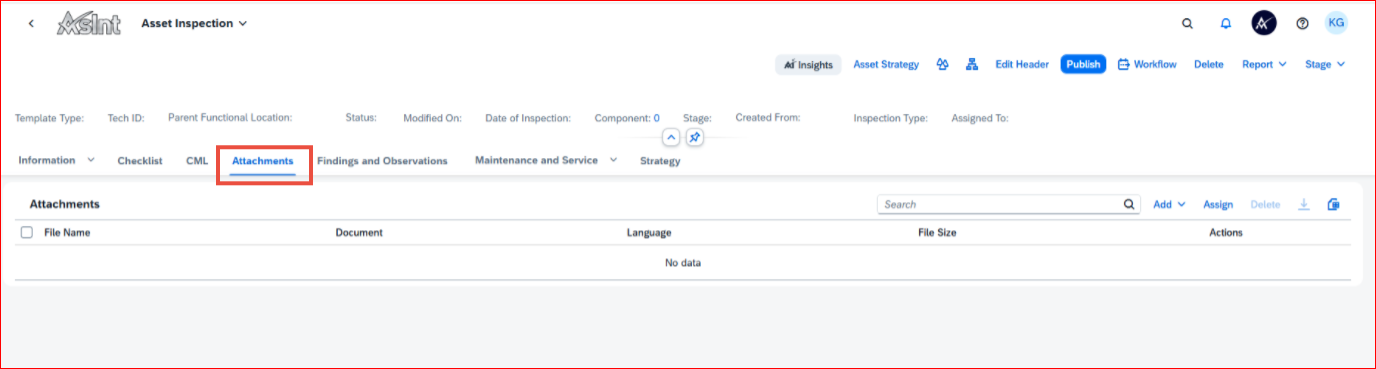Viewport: 1376px width, 369px height.
Task: Click the dark round AsInt assistant icon
Action: click(1264, 23)
